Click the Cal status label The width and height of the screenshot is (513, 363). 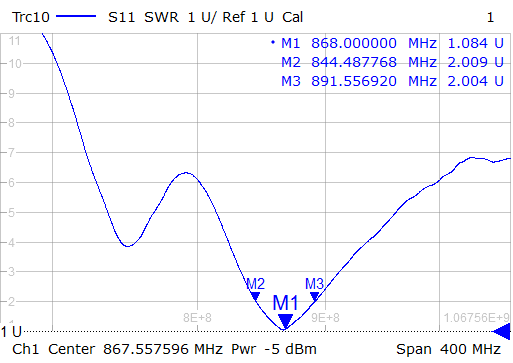292,17
